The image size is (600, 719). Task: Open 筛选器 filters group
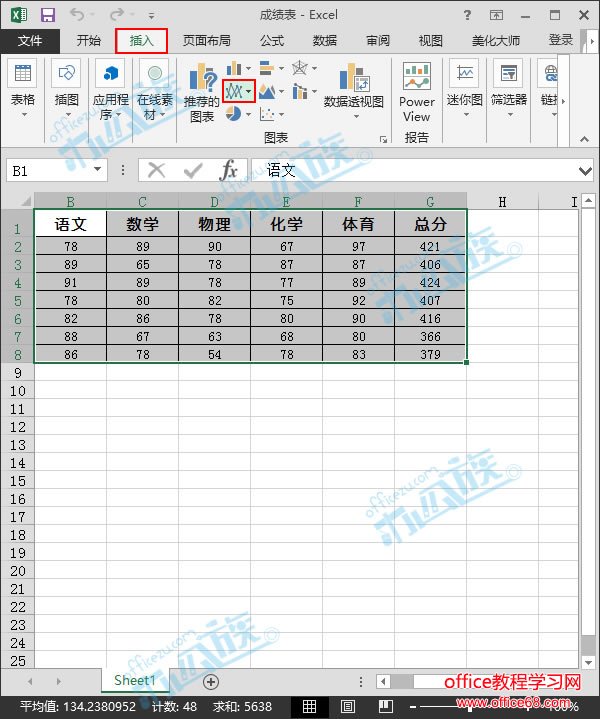click(509, 88)
